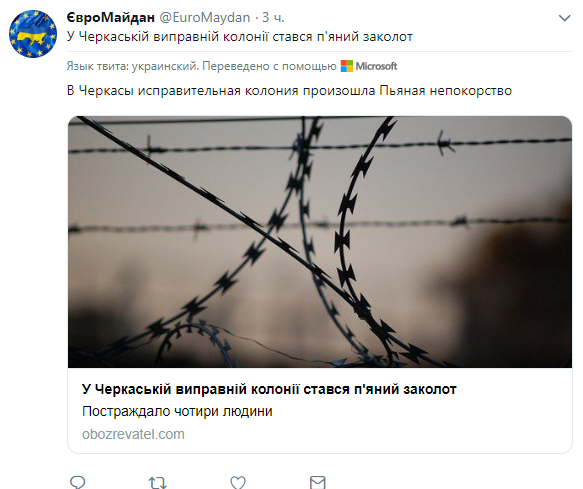Open the barbed wire article image
Screen dimensions: 583x489
[x=320, y=242]
